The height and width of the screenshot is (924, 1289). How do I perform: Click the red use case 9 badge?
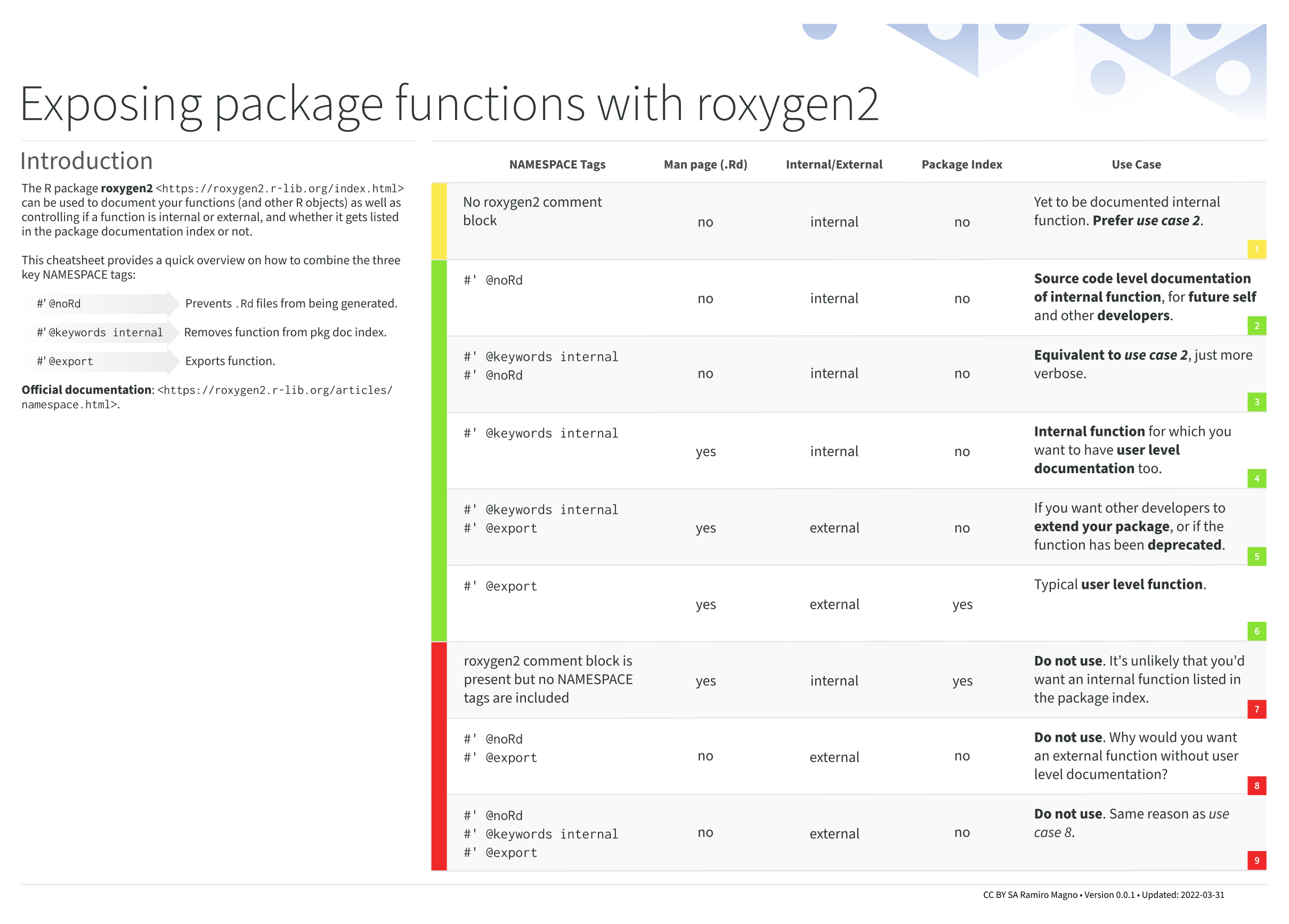1256,861
